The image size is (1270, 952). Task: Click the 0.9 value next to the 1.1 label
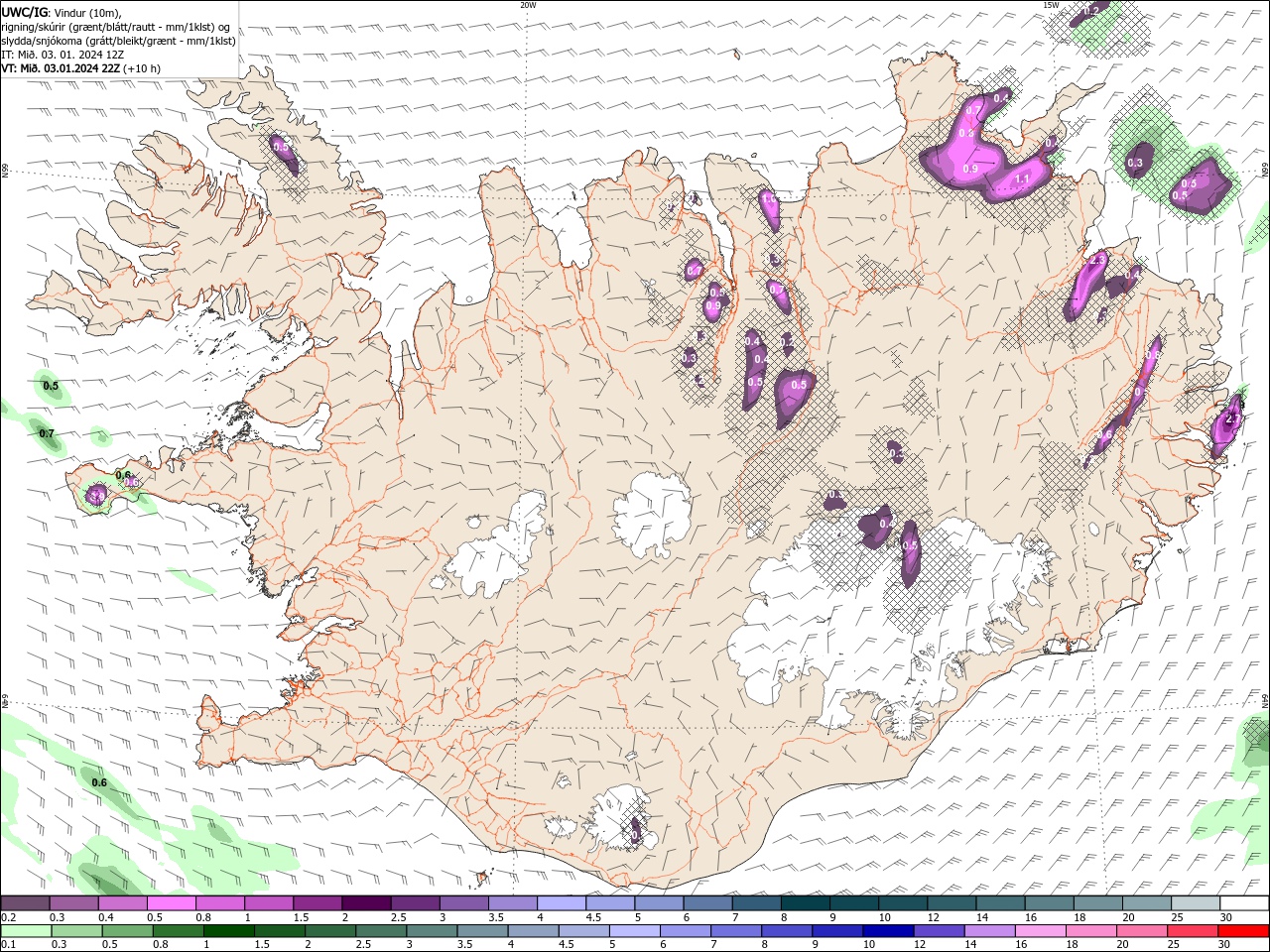point(971,169)
